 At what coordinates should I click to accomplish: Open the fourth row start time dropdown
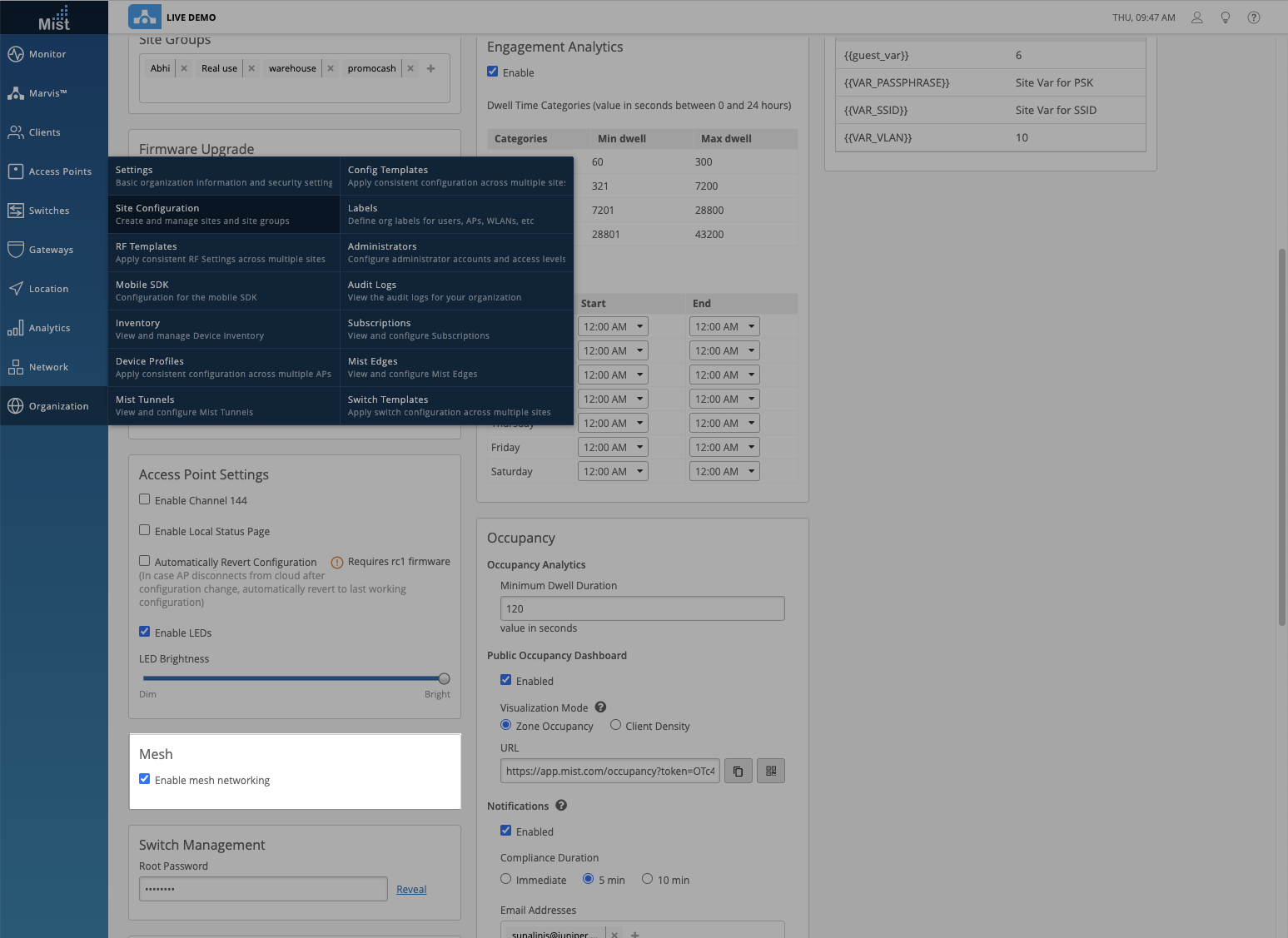coord(613,400)
